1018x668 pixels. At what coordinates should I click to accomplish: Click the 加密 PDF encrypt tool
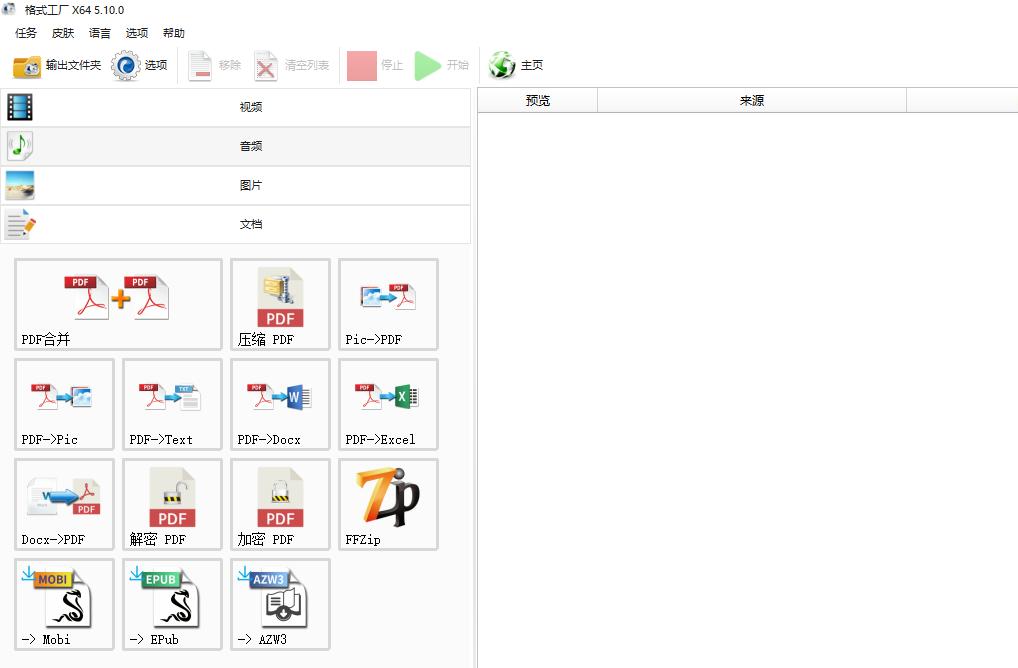(280, 504)
